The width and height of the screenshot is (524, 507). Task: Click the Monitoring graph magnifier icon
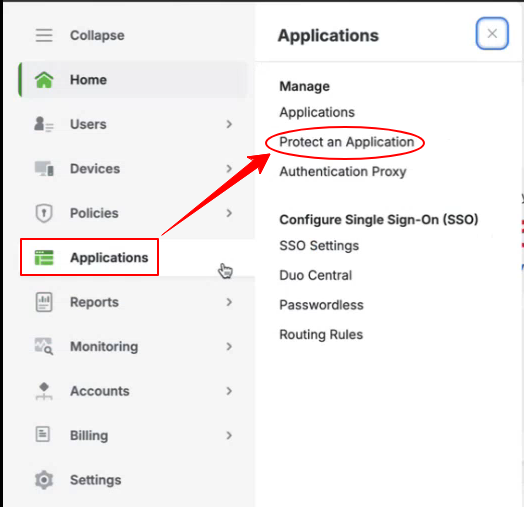pyautogui.click(x=44, y=346)
